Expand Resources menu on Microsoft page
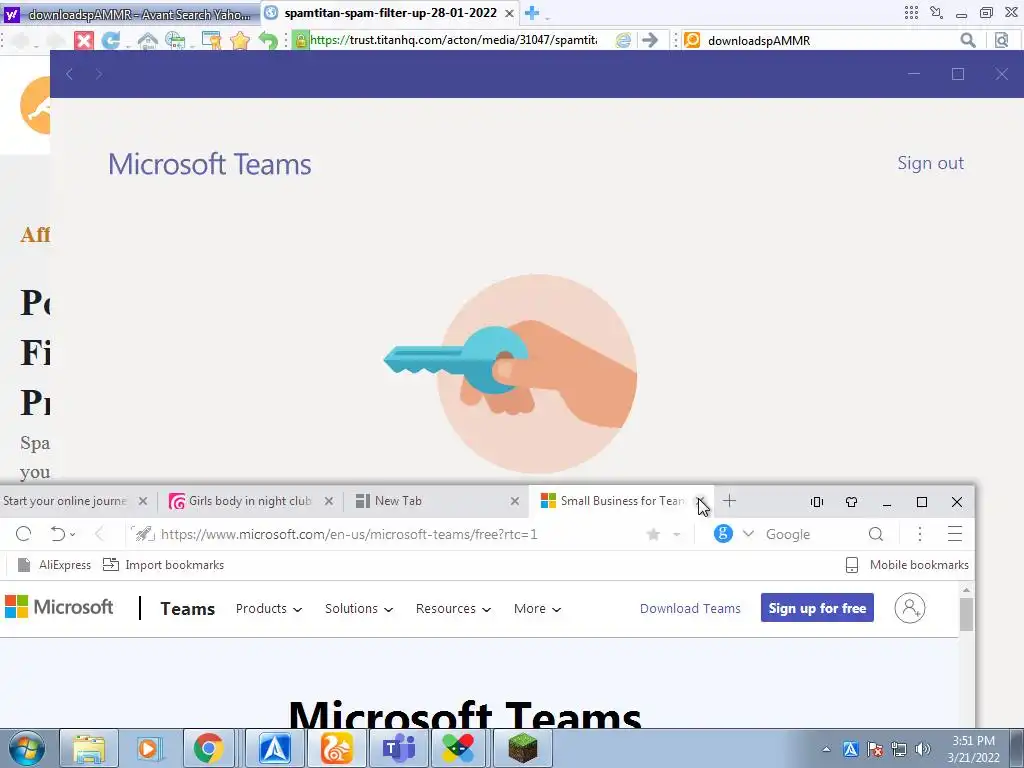Image resolution: width=1024 pixels, height=768 pixels. [x=453, y=609]
